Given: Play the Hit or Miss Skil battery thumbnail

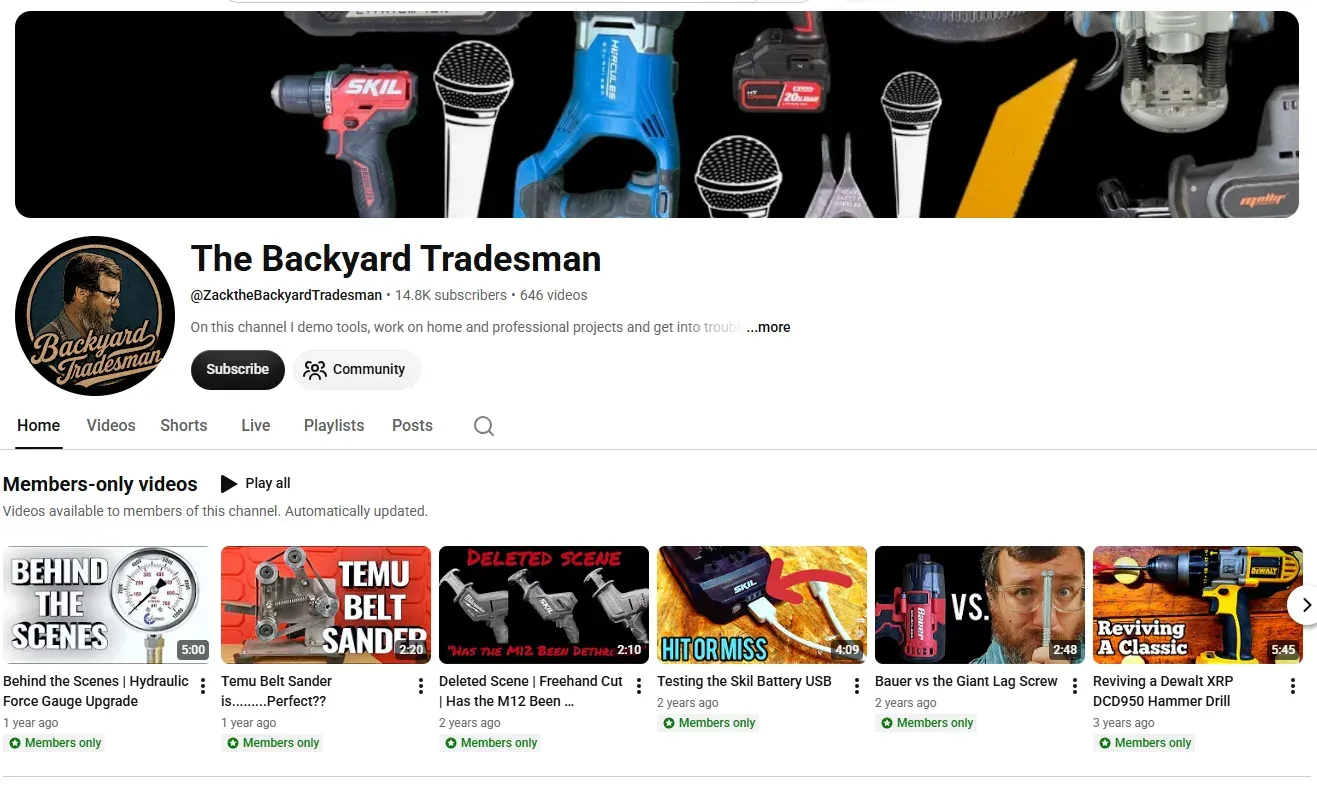Looking at the screenshot, I should (762, 604).
